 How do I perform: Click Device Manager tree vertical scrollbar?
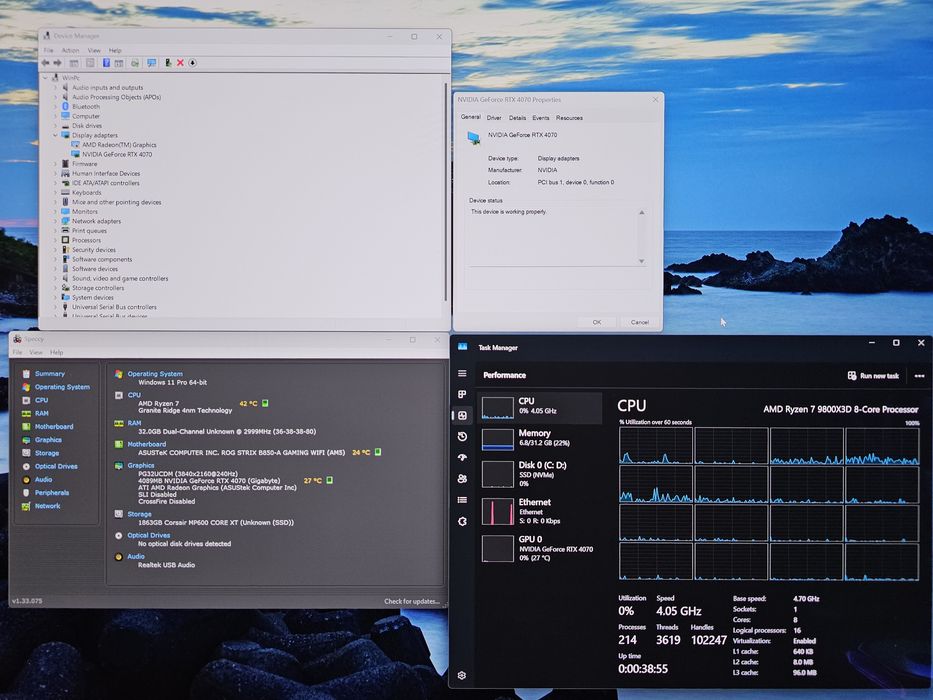[446, 192]
